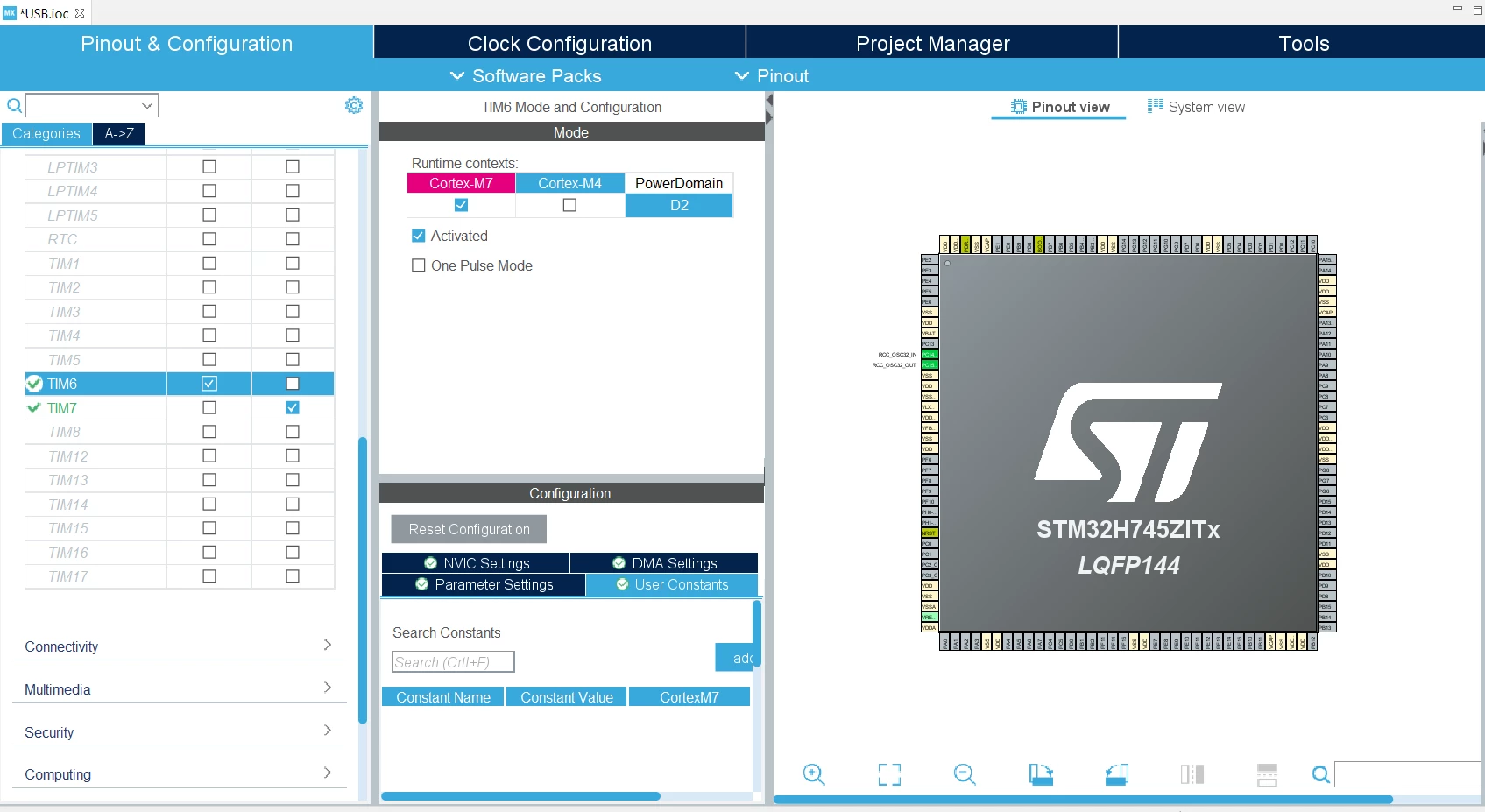Toggle the One Pulse Mode checkbox
The width and height of the screenshot is (1485, 812).
419,265
